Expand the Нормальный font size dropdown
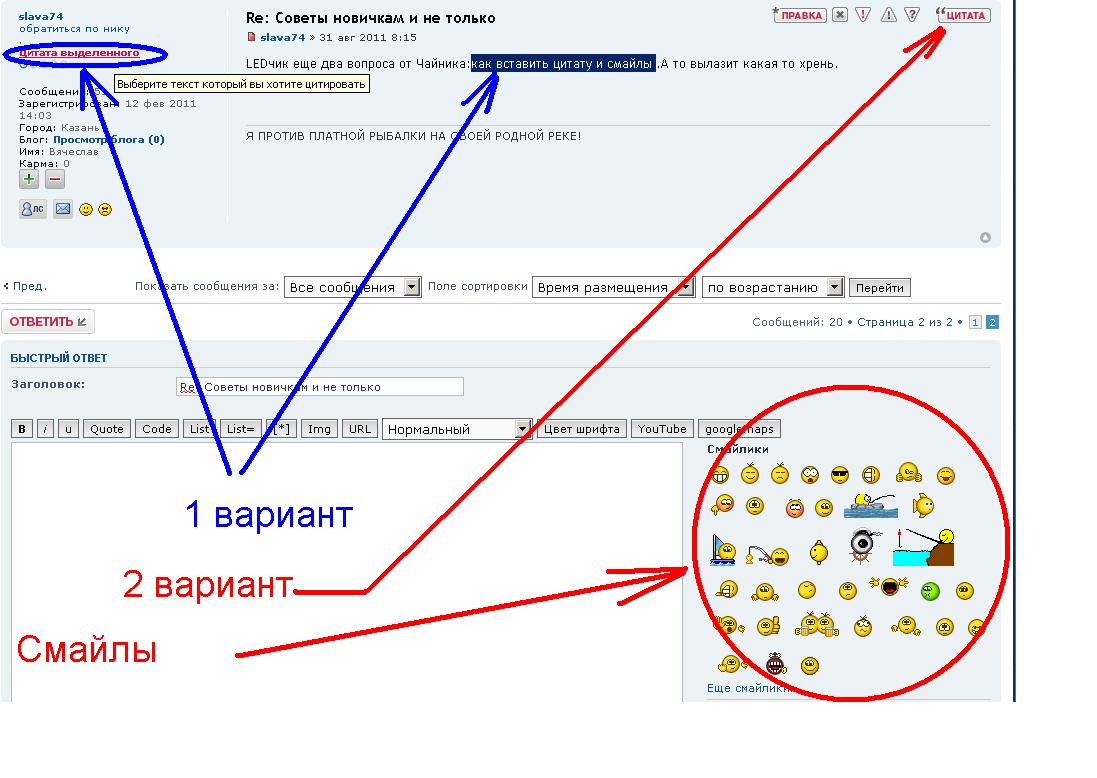This screenshot has height=778, width=1097. click(457, 429)
